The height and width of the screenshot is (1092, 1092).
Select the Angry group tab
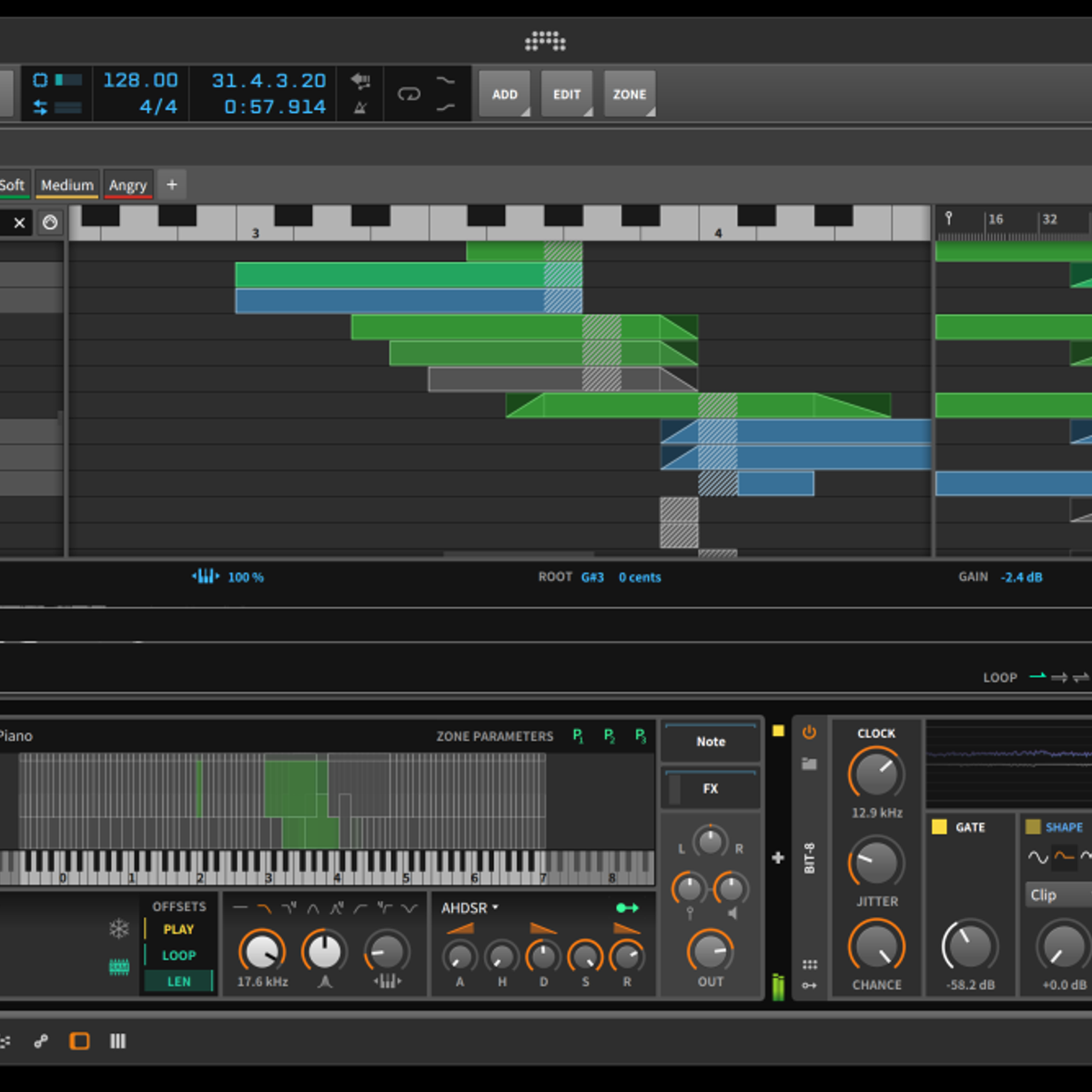[x=127, y=185]
